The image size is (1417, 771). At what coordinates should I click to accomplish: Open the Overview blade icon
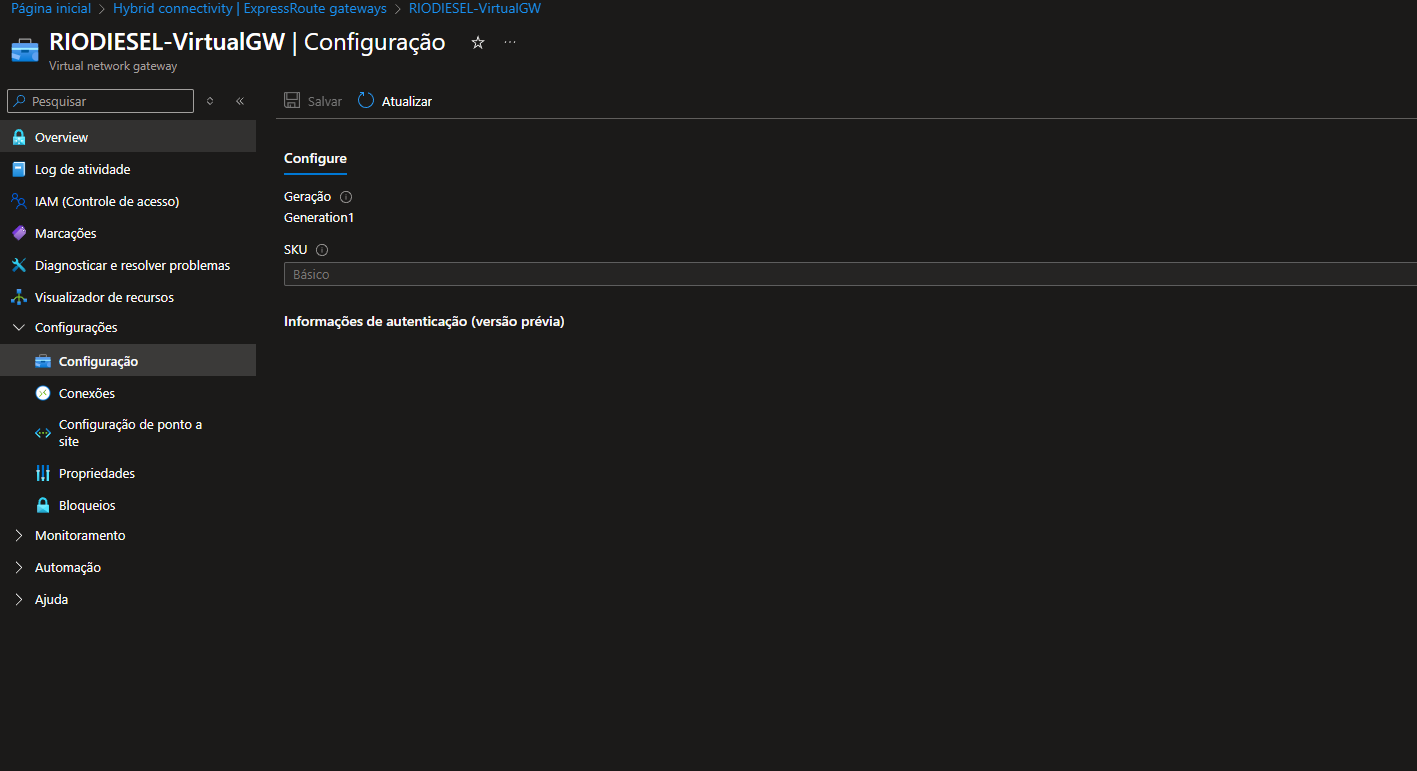21,136
